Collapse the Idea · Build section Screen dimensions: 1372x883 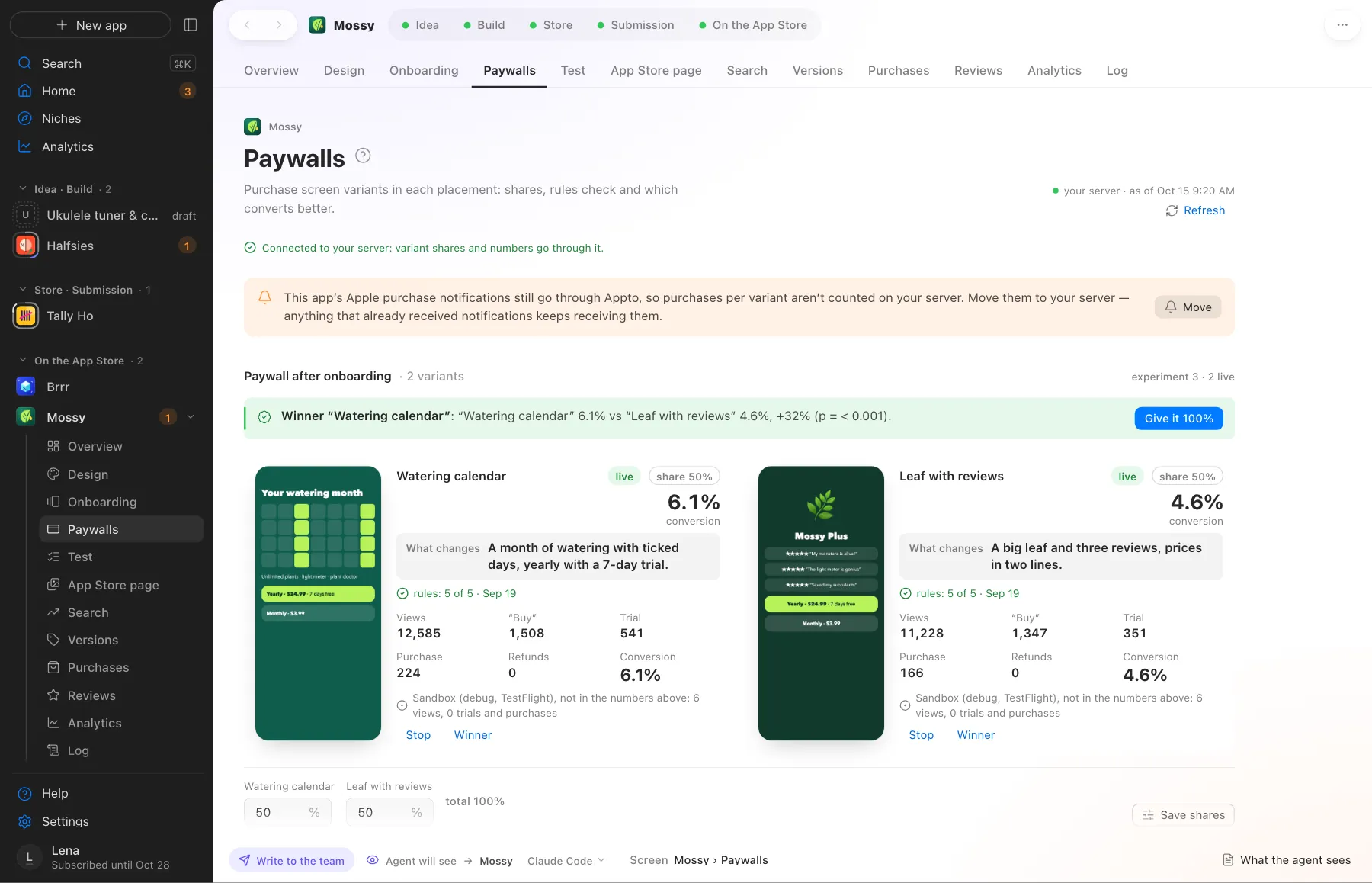23,188
